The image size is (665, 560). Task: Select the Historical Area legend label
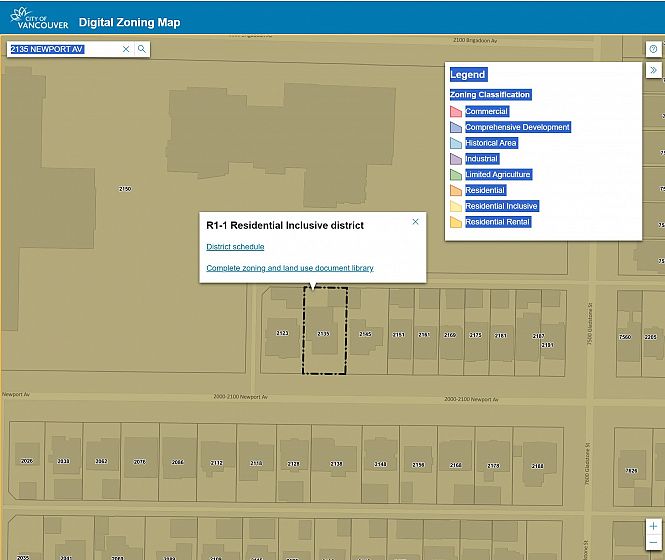(491, 143)
